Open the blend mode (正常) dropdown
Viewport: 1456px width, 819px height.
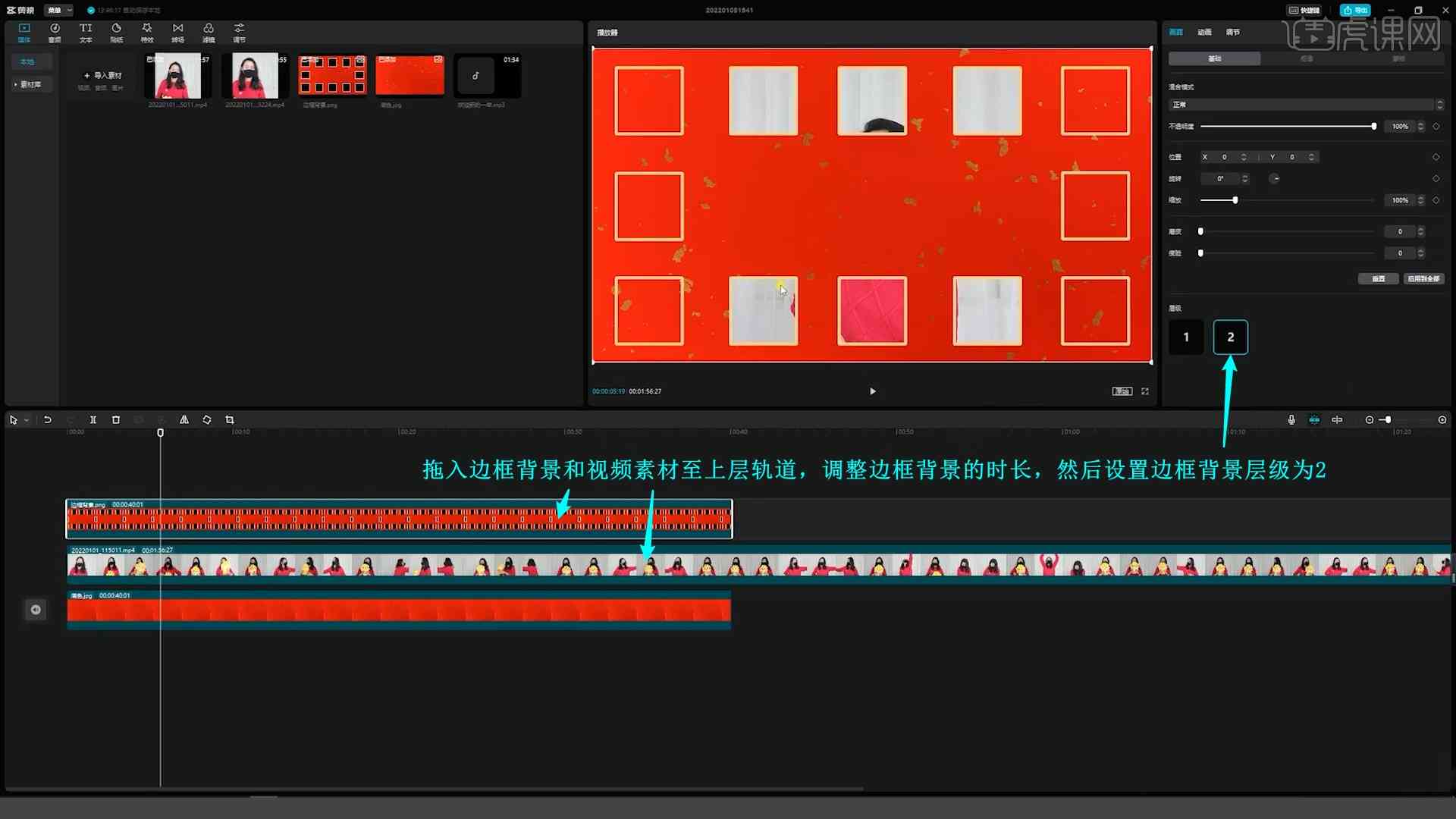point(1305,105)
